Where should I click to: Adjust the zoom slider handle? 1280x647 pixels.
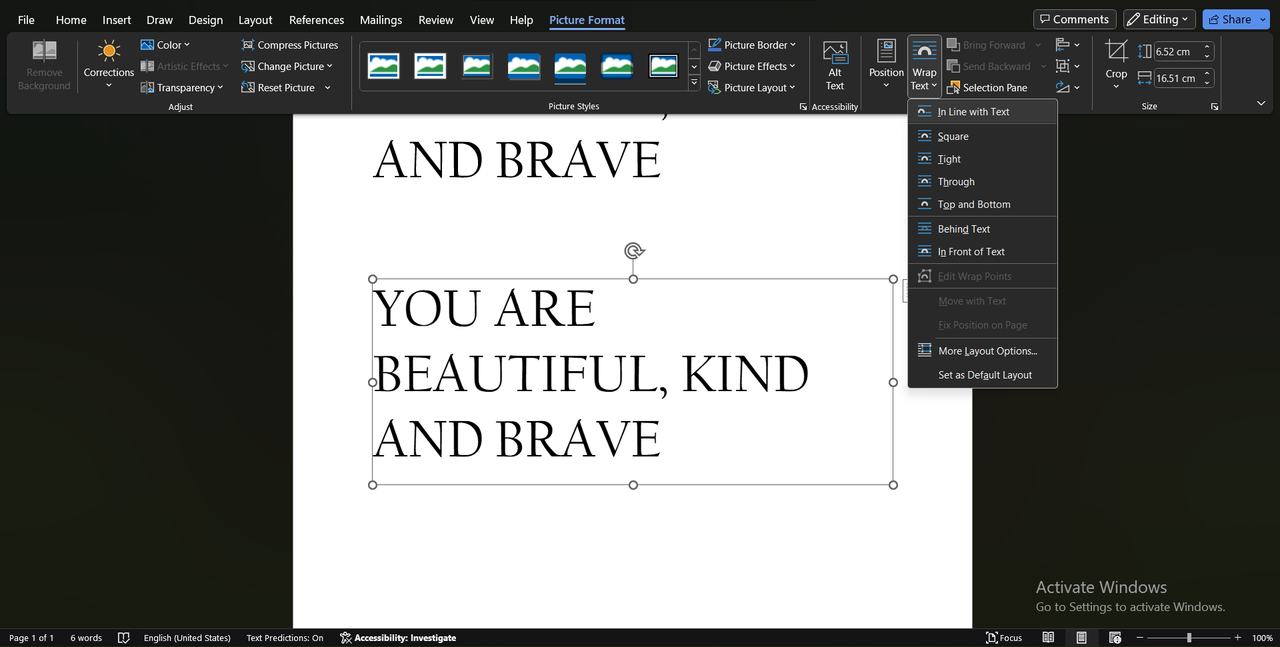[x=1189, y=638]
